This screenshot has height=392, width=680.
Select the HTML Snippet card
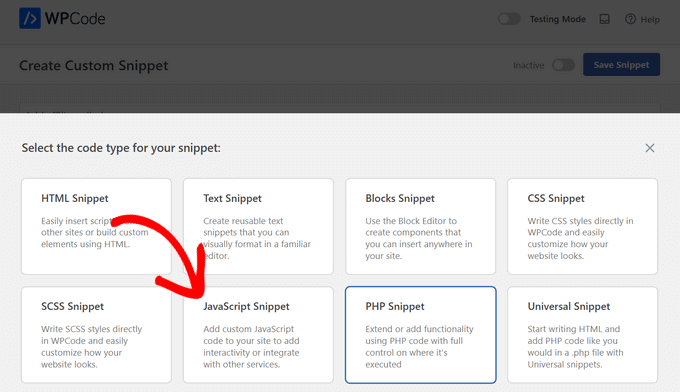(96, 226)
